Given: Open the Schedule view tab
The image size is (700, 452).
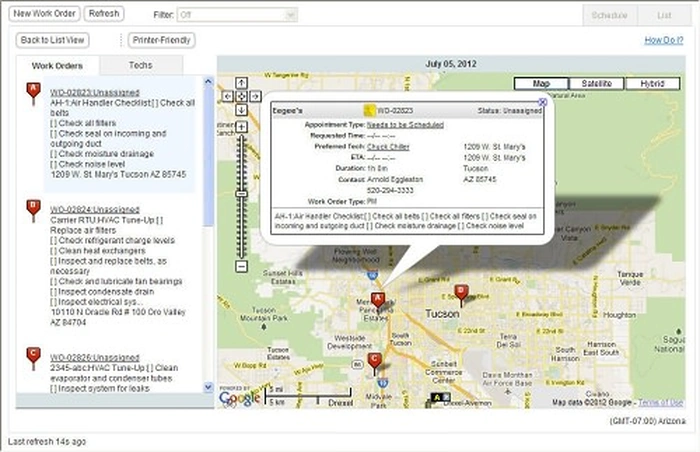Looking at the screenshot, I should (609, 15).
